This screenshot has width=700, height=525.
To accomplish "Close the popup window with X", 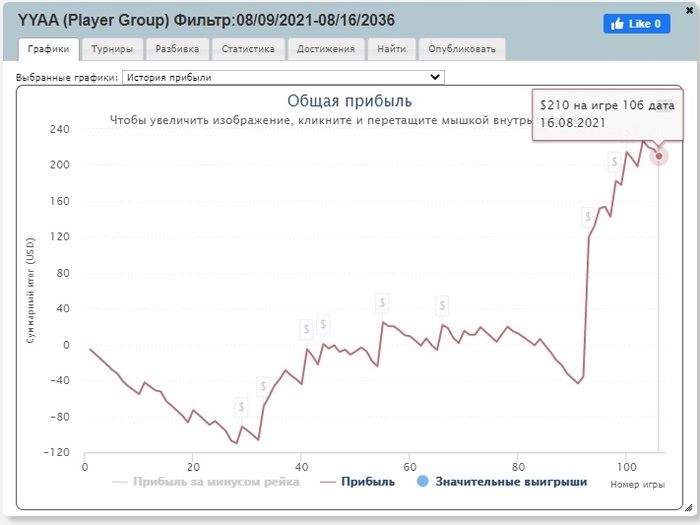I will [689, 10].
